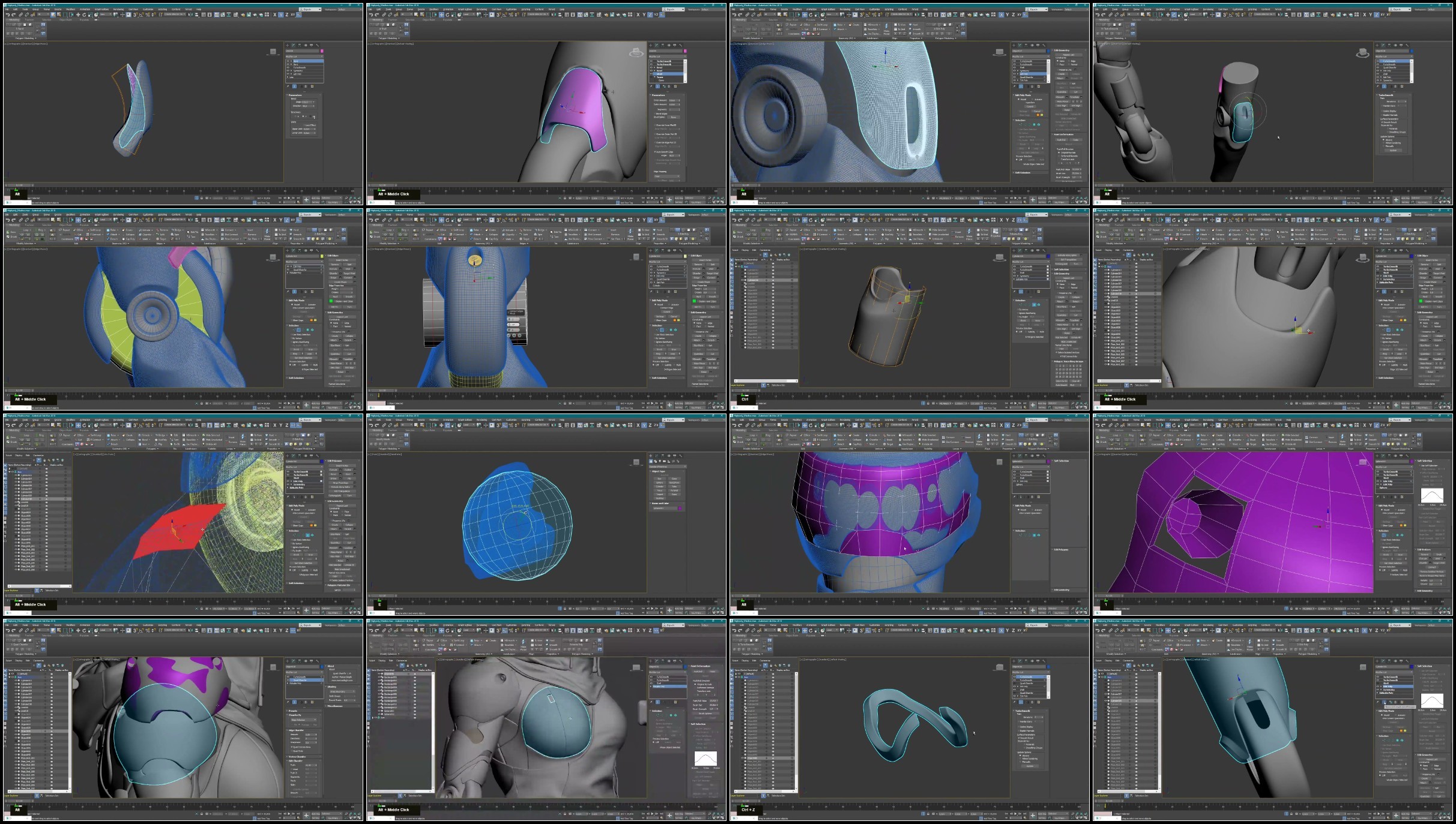Image resolution: width=1456 pixels, height=824 pixels.
Task: Select Move tool in the chest sphere model window
Action: 441,630
